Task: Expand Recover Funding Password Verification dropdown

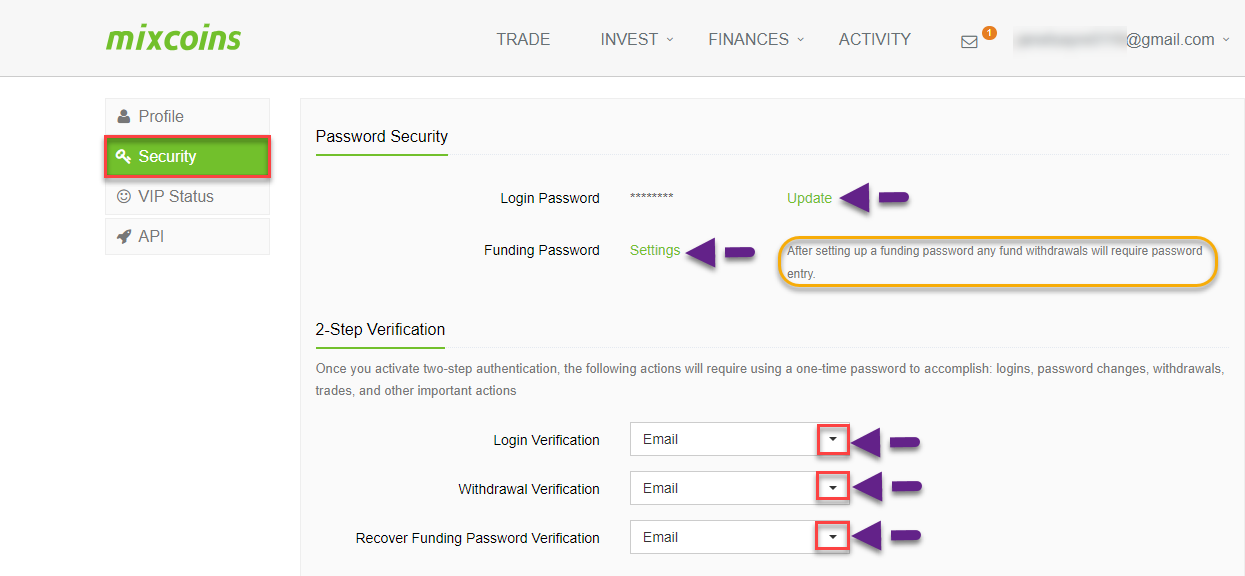Action: point(833,537)
